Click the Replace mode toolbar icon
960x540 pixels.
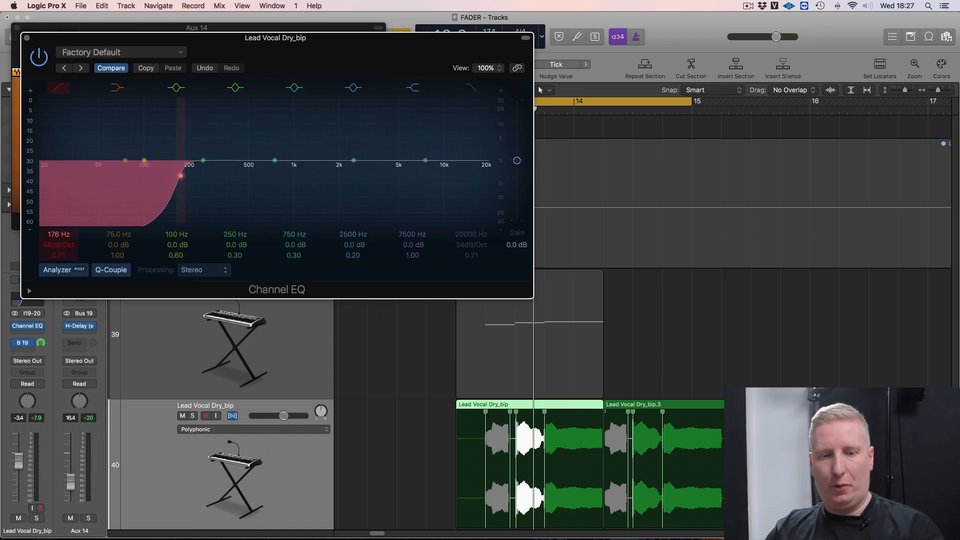pyautogui.click(x=559, y=37)
